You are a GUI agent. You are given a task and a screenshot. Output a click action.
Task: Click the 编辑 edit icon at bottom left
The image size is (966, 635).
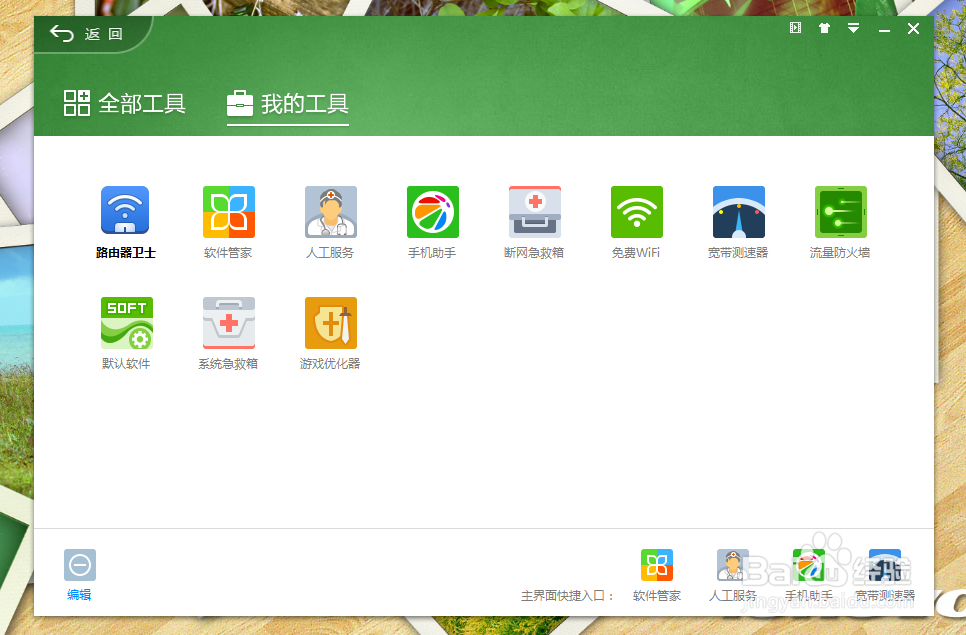tap(80, 565)
